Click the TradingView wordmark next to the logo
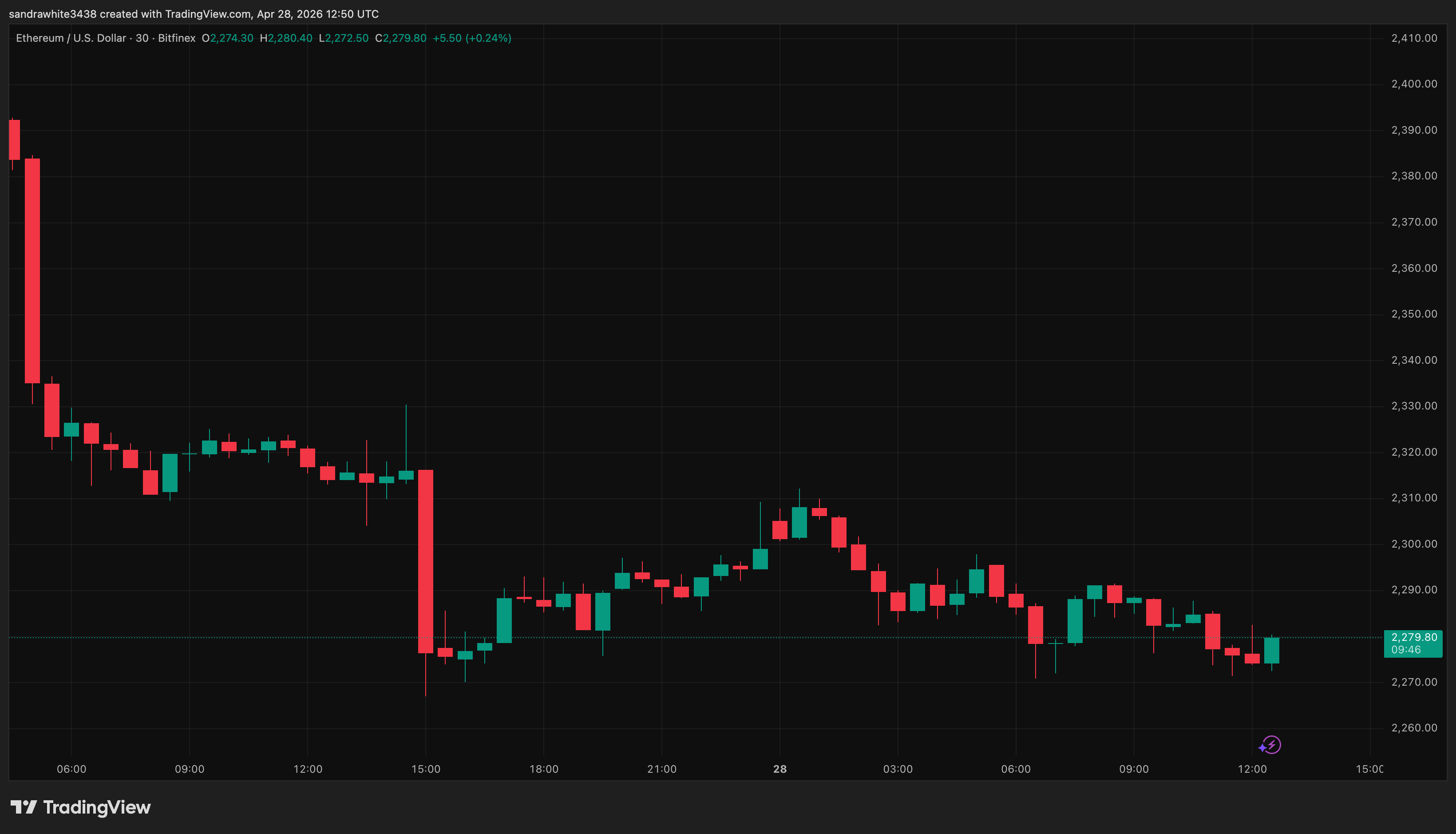Screen dimensions: 1456x834 96,808
